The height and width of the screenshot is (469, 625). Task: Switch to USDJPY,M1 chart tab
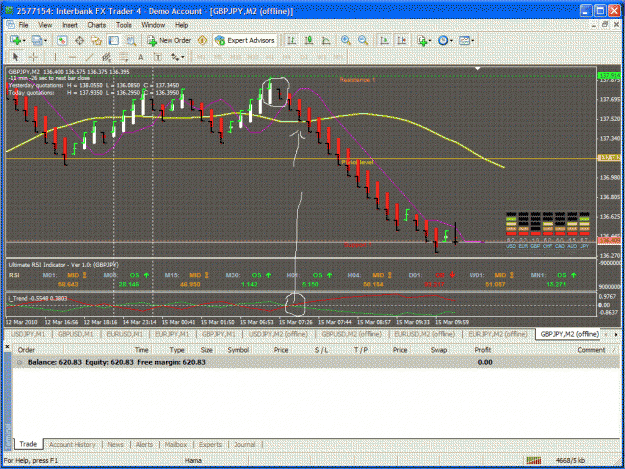coord(29,334)
